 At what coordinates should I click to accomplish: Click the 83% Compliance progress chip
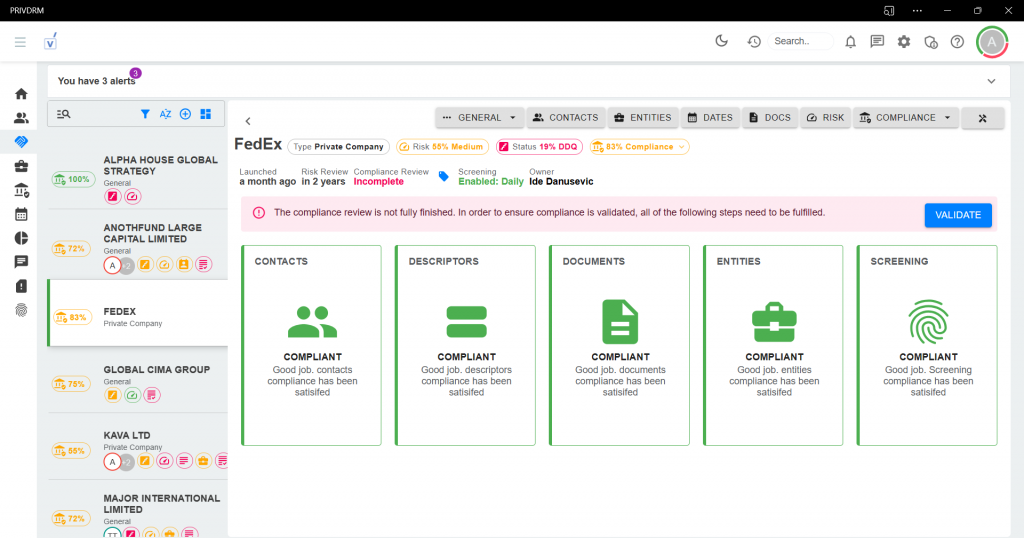point(639,147)
